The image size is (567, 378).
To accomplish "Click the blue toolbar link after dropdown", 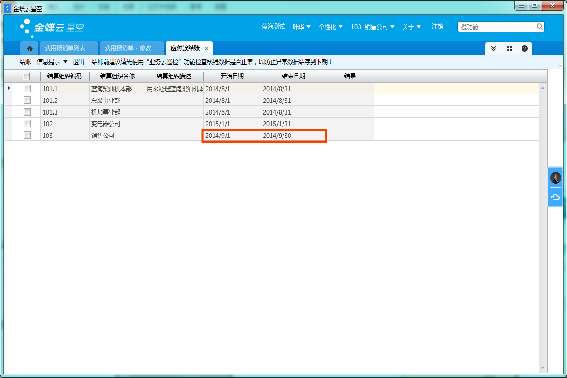I will [x=78, y=62].
